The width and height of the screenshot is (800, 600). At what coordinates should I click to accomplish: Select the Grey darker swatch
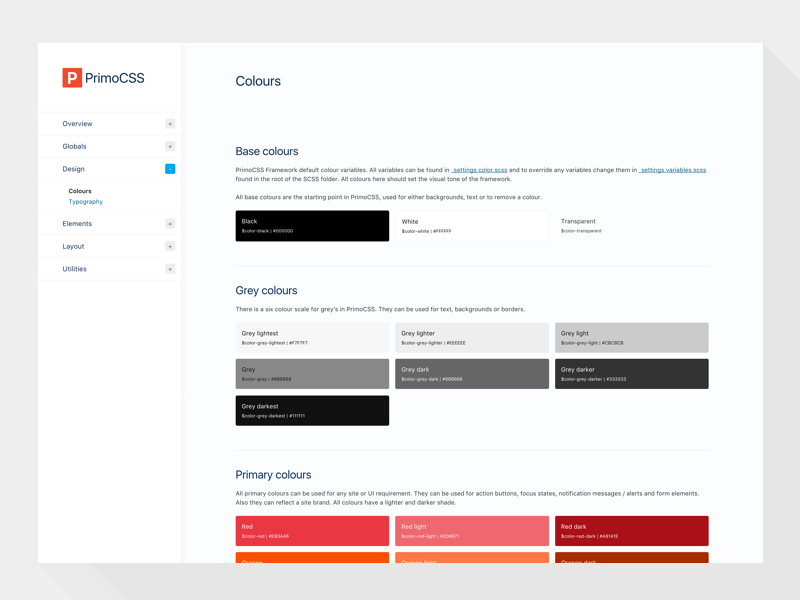click(631, 373)
